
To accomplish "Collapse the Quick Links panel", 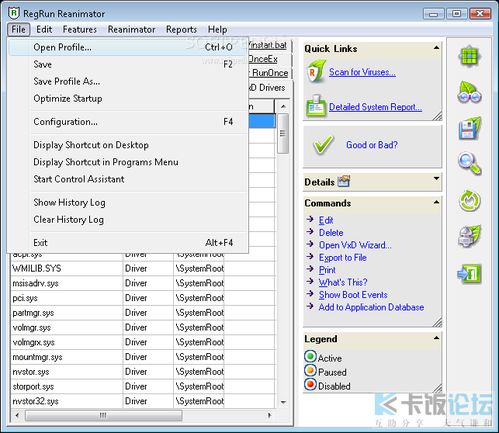I will [436, 48].
